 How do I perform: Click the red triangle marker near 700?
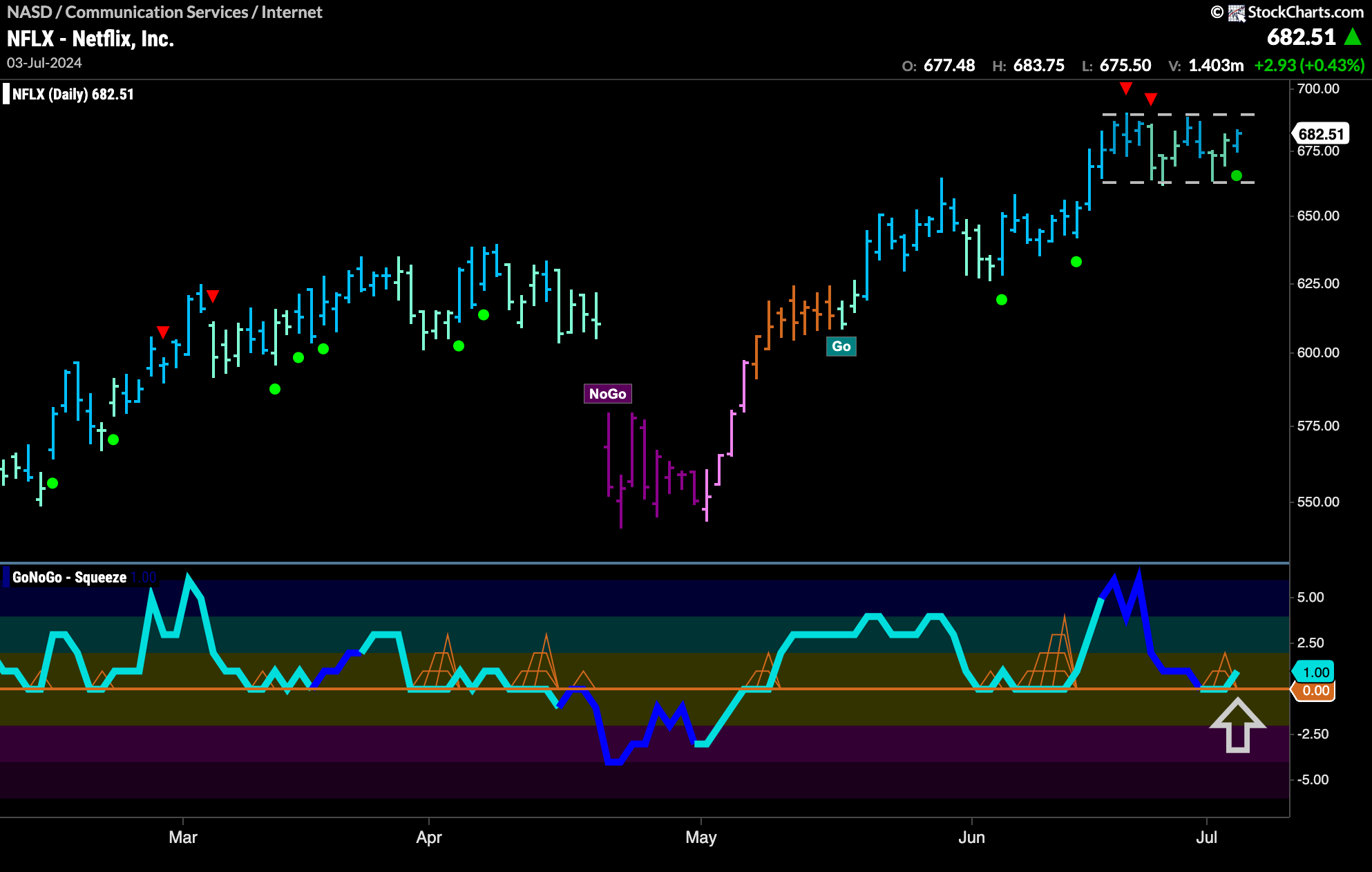[x=1126, y=88]
